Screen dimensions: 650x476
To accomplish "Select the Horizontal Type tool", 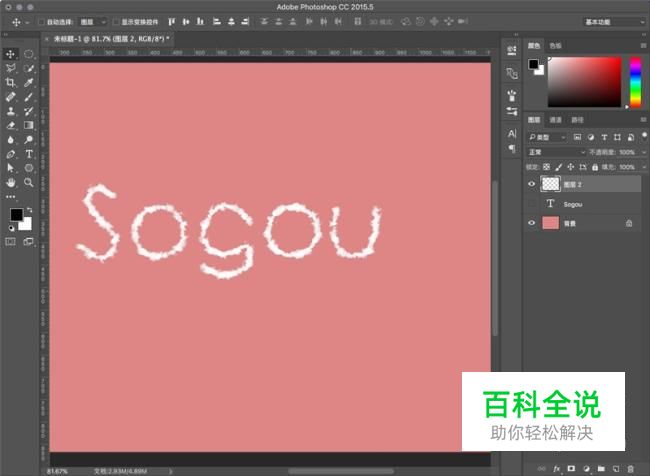I will pyautogui.click(x=29, y=154).
